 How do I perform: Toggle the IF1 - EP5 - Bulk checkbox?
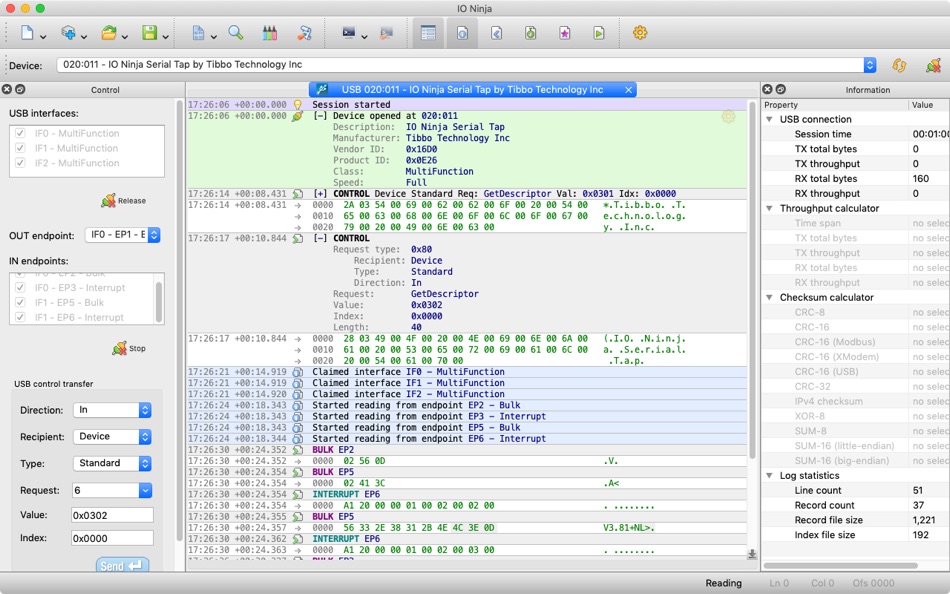click(x=20, y=302)
